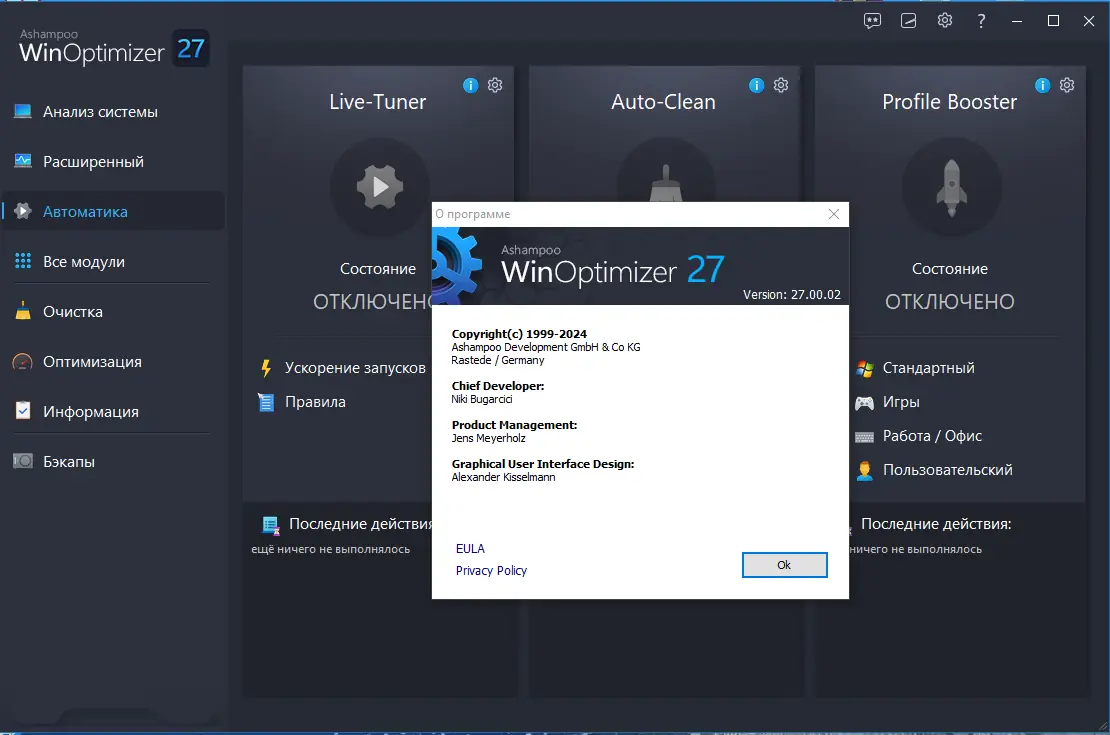The image size is (1110, 735).
Task: Click Version: 27.00.02 text
Action: [x=791, y=295]
